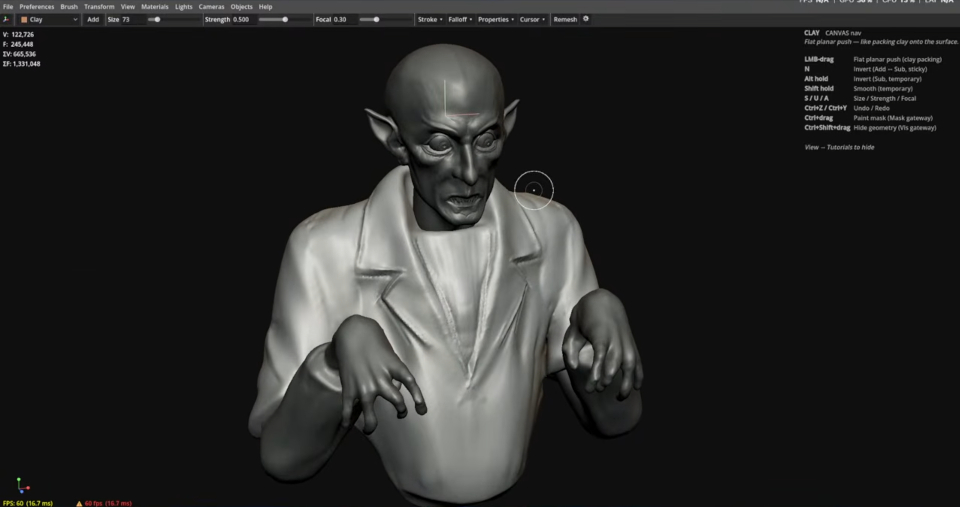The width and height of the screenshot is (960, 507).
Task: Open the gear settings icon beside Remesh
Action: [586, 19]
